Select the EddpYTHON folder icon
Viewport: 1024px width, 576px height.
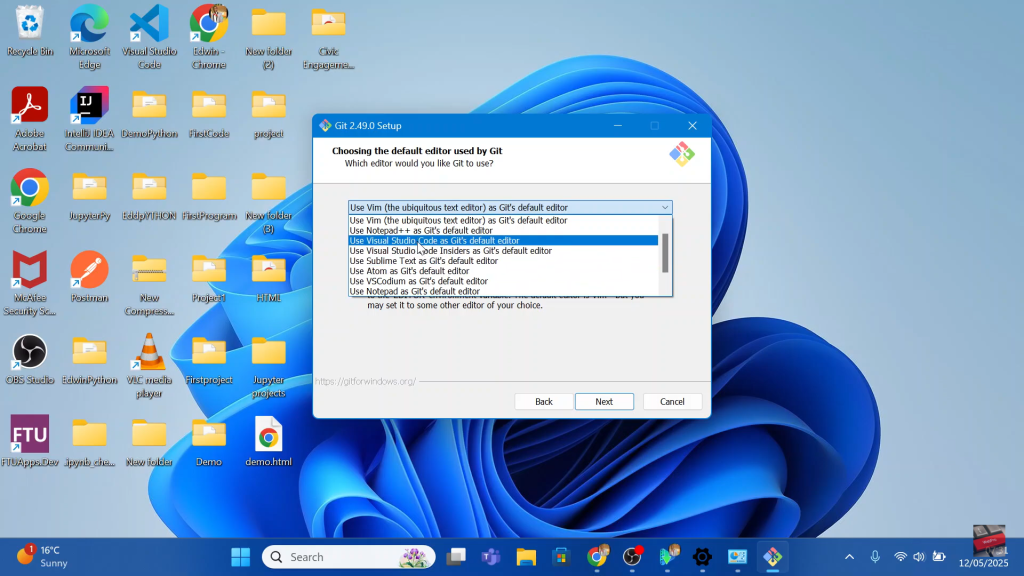pos(149,196)
